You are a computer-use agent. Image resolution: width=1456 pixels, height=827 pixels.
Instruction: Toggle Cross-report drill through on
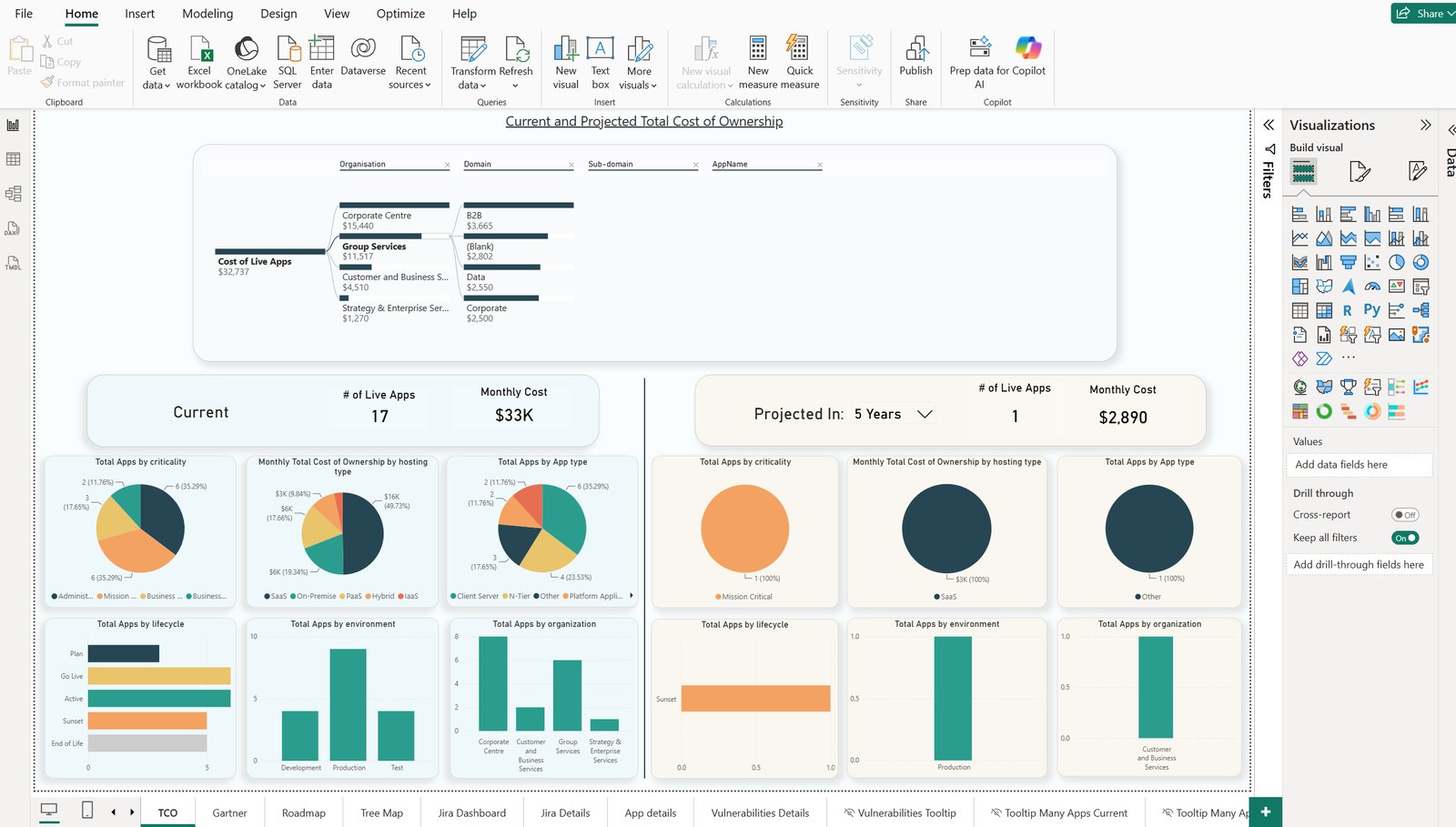1405,515
